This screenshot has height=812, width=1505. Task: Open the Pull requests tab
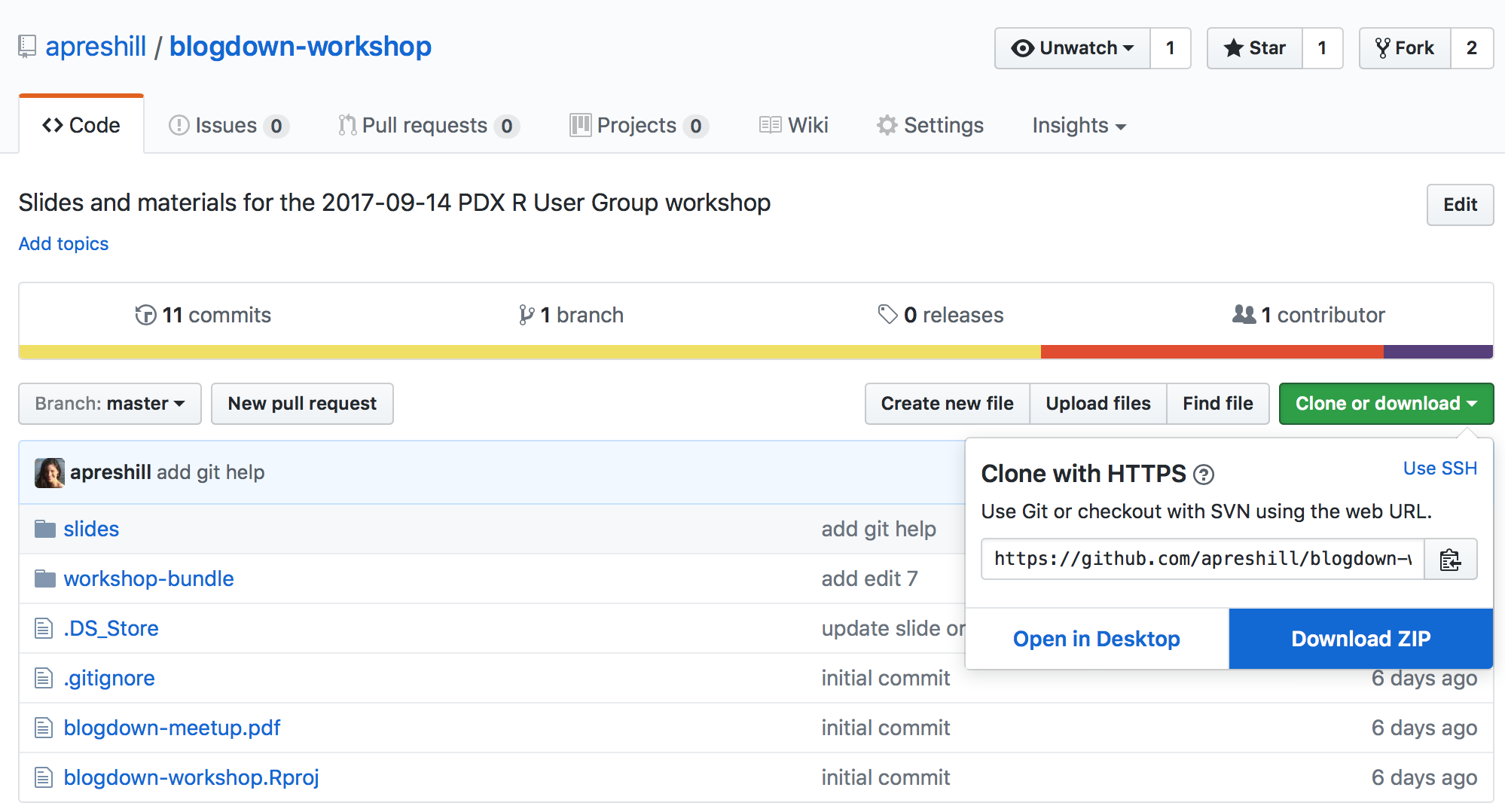(x=427, y=125)
